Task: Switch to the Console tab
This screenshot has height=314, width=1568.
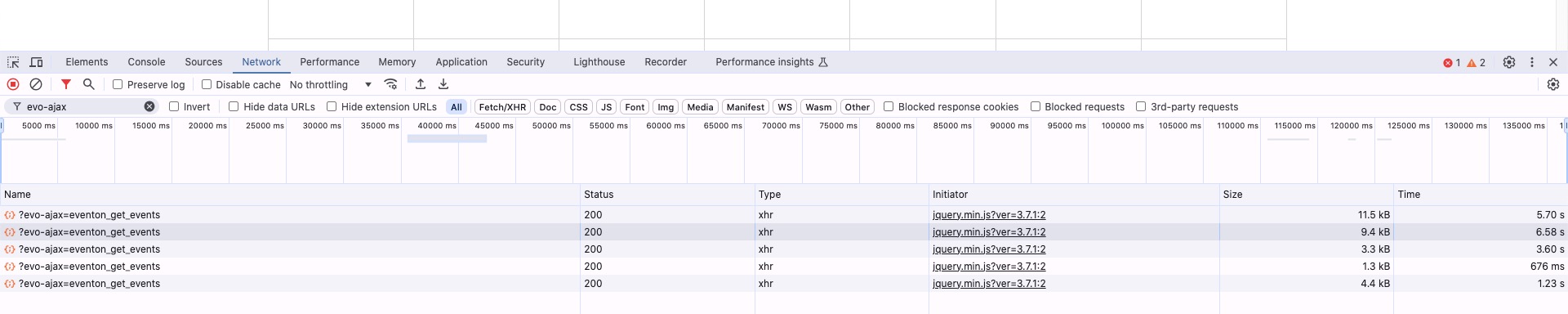Action: click(x=146, y=62)
